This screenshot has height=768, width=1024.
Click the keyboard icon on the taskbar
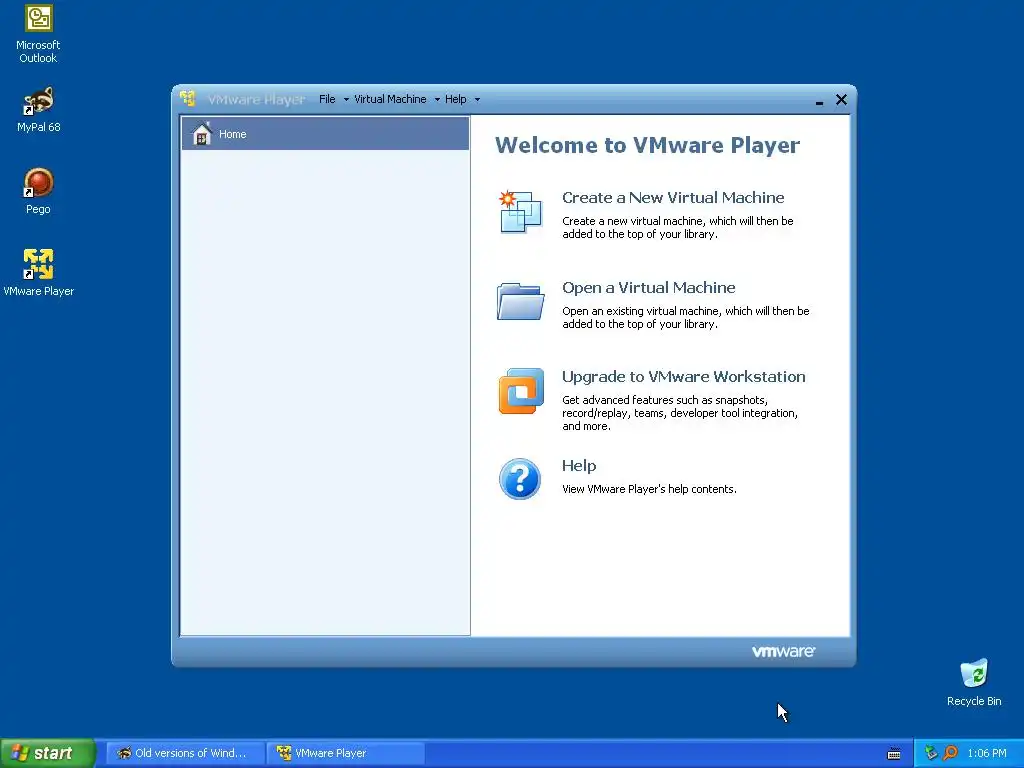coord(894,754)
